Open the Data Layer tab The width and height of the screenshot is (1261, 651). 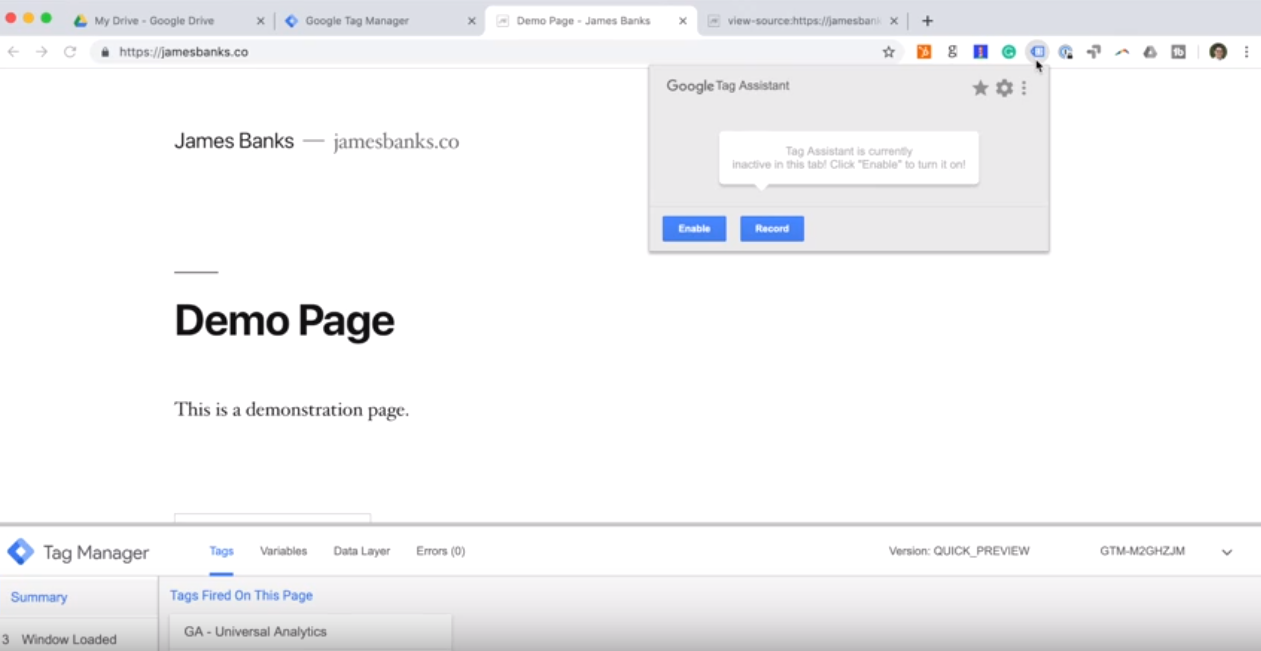(x=361, y=551)
